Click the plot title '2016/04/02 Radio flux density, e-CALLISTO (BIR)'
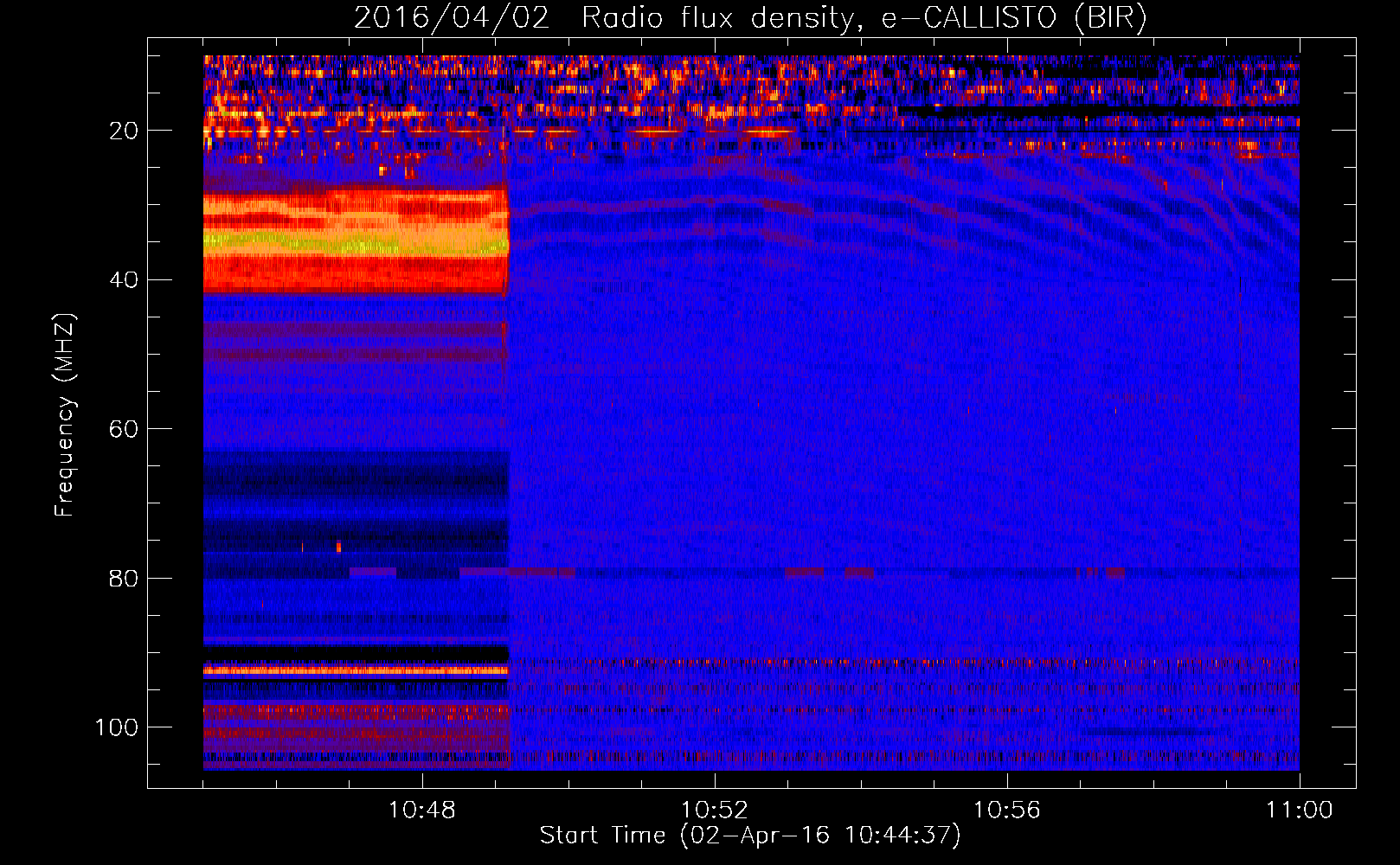1400x865 pixels. tap(750, 17)
